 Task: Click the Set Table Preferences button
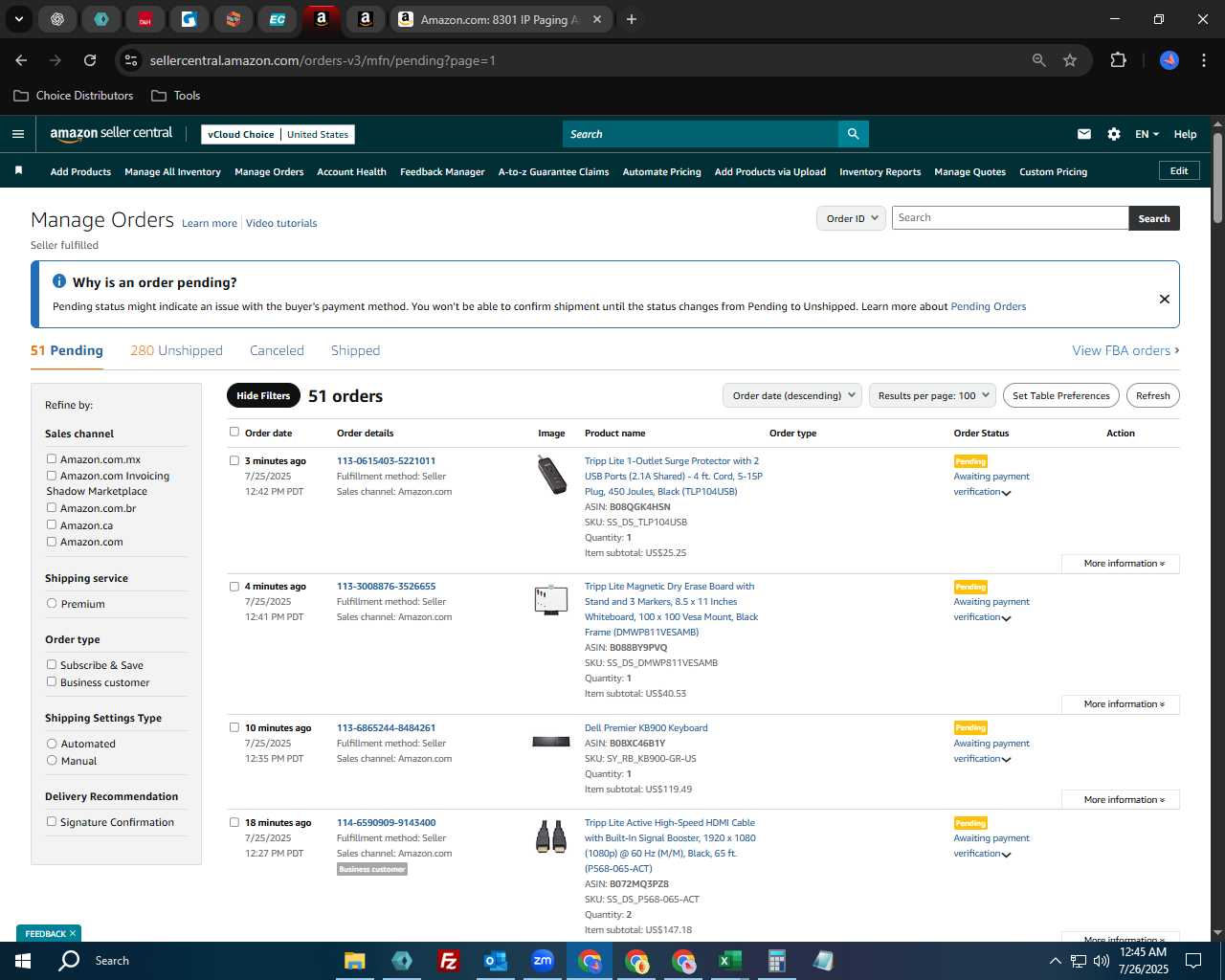tap(1061, 395)
